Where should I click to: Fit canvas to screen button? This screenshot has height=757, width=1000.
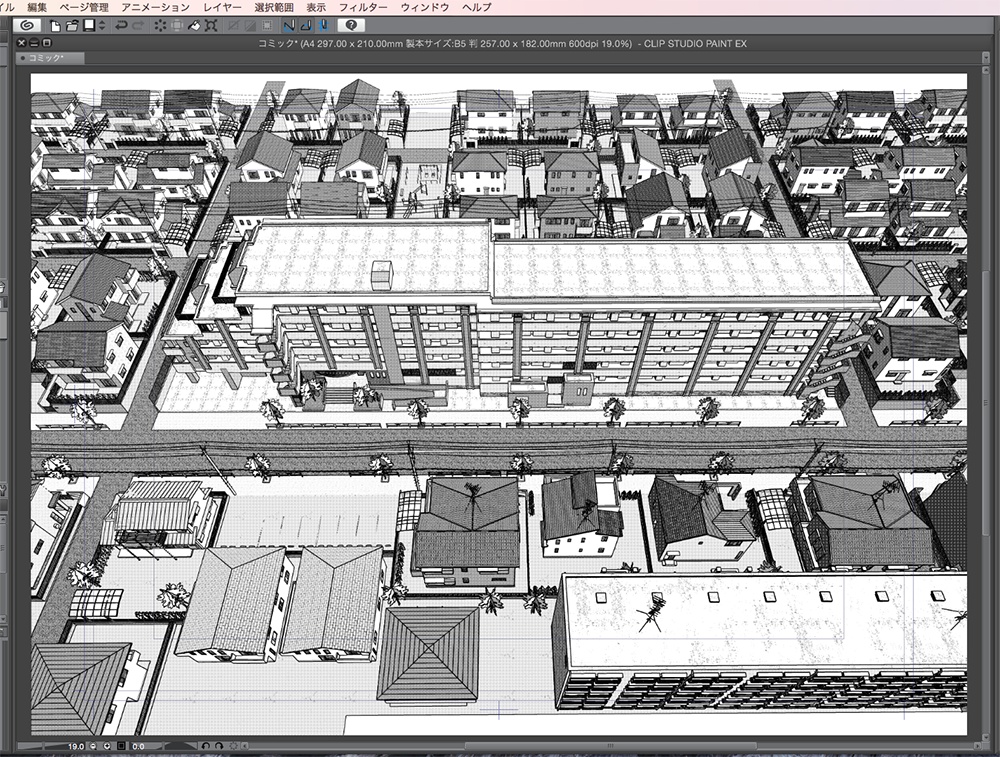(x=121, y=746)
